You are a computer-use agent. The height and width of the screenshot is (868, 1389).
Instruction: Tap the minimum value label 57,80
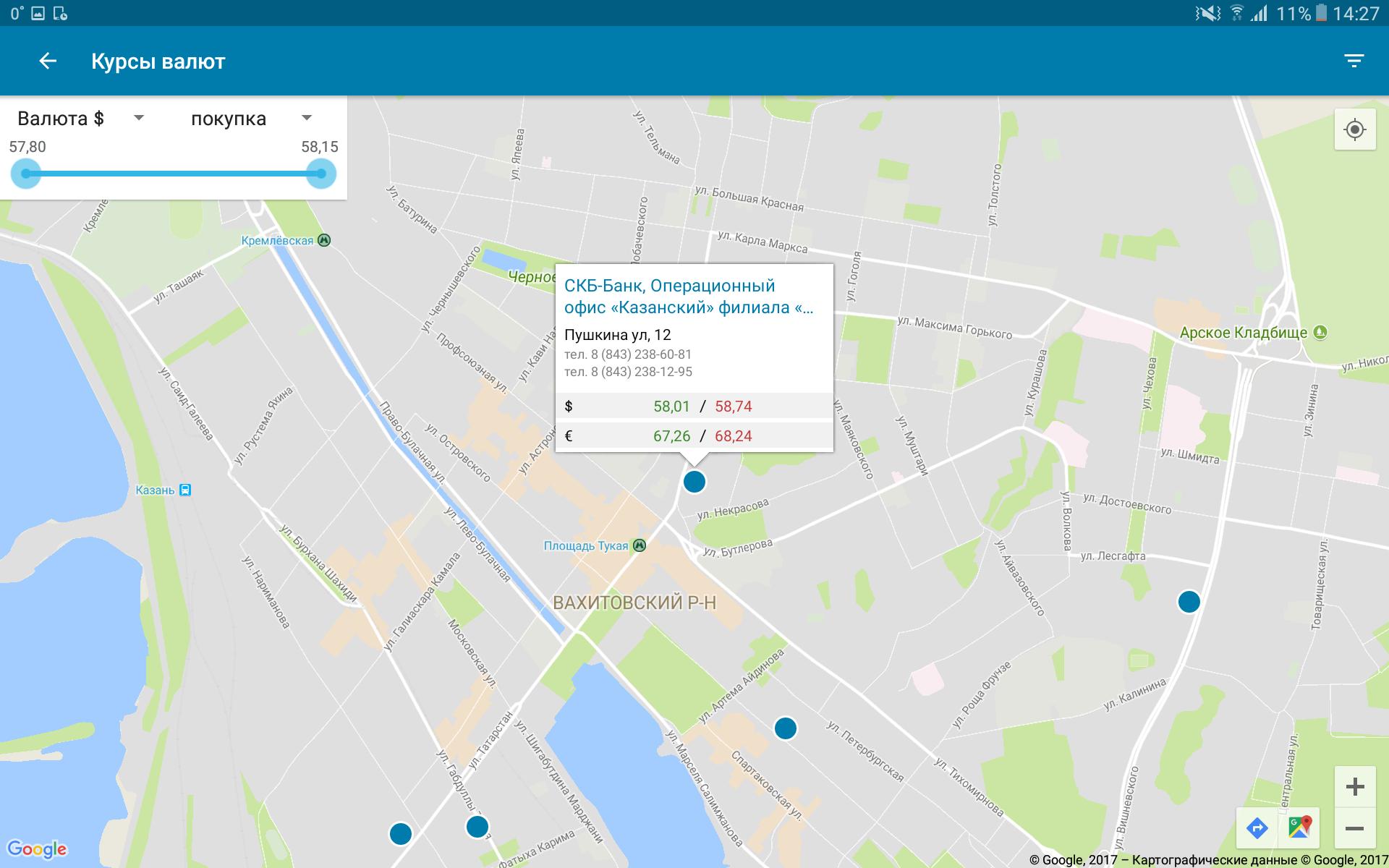pyautogui.click(x=27, y=147)
